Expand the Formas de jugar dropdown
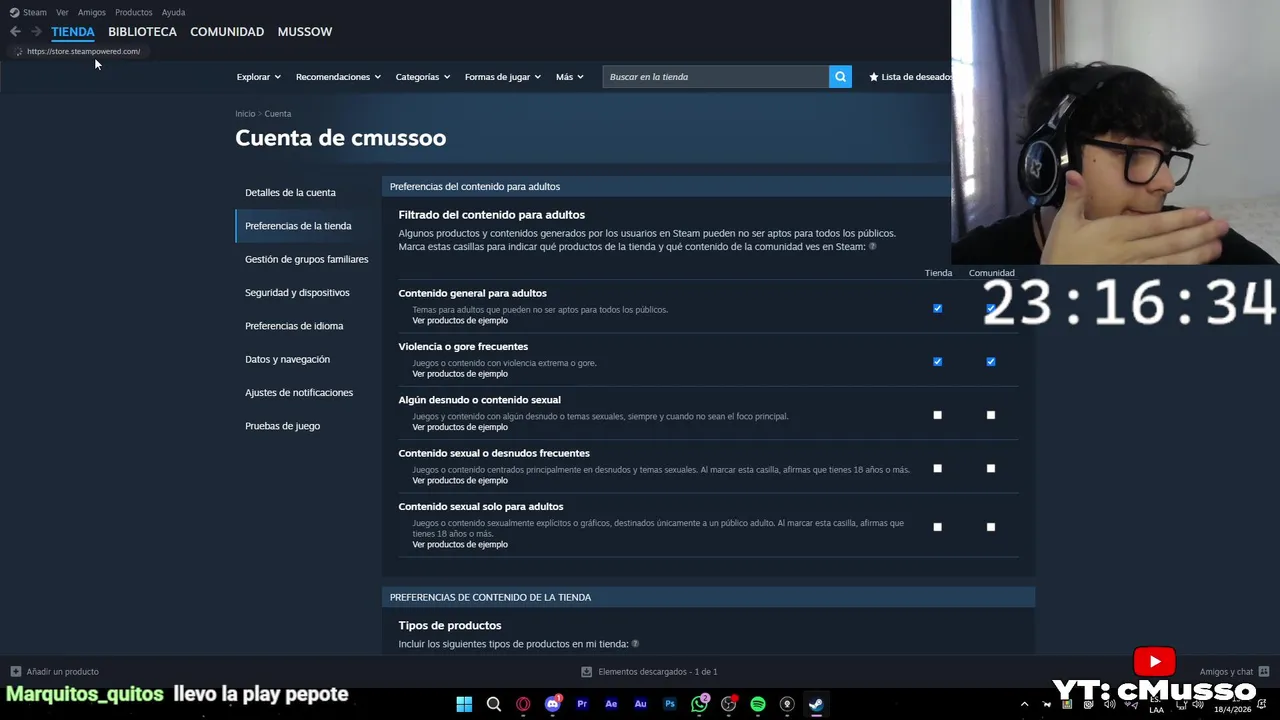 502,77
